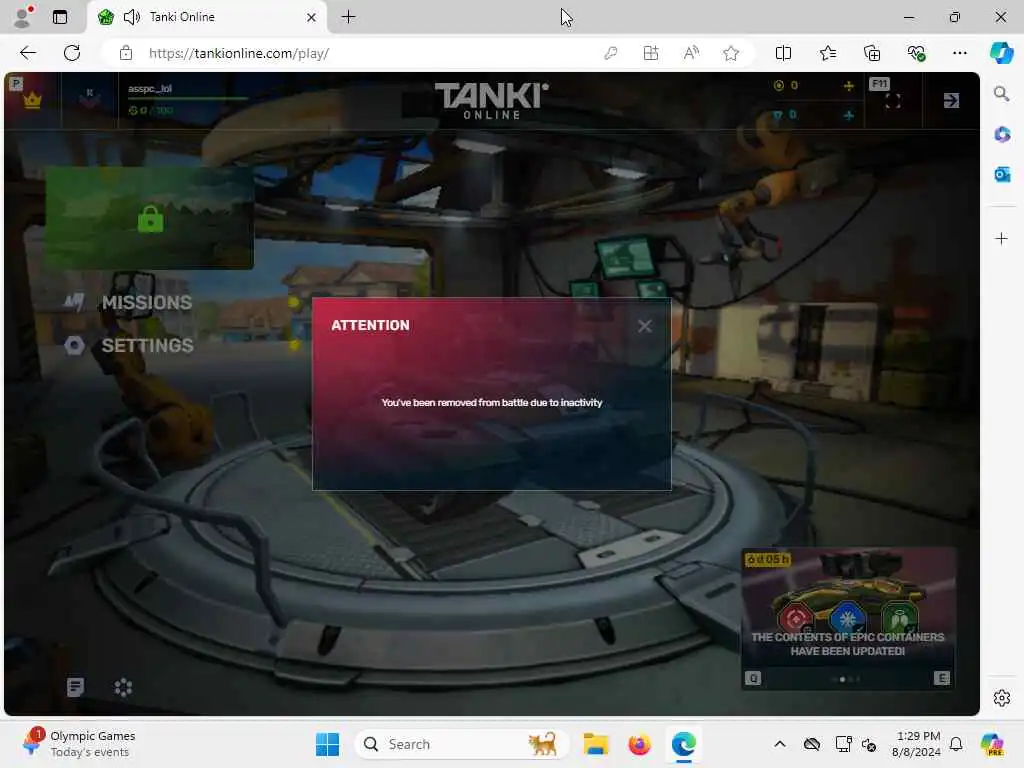This screenshot has height=768, width=1024.
Task: Open Olympic Games widget
Action: point(78,744)
